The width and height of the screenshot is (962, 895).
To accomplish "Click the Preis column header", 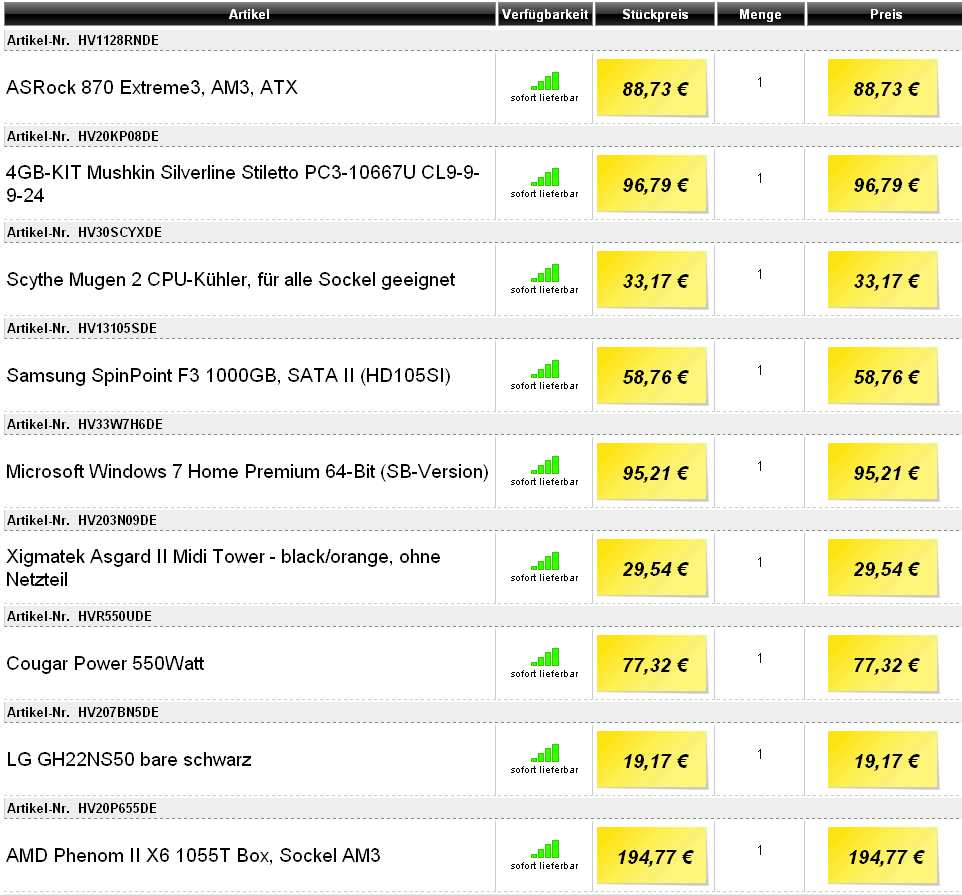I will click(885, 14).
